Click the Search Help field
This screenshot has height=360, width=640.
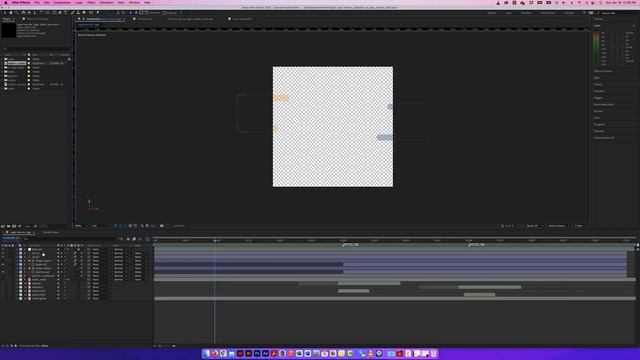coord(616,13)
